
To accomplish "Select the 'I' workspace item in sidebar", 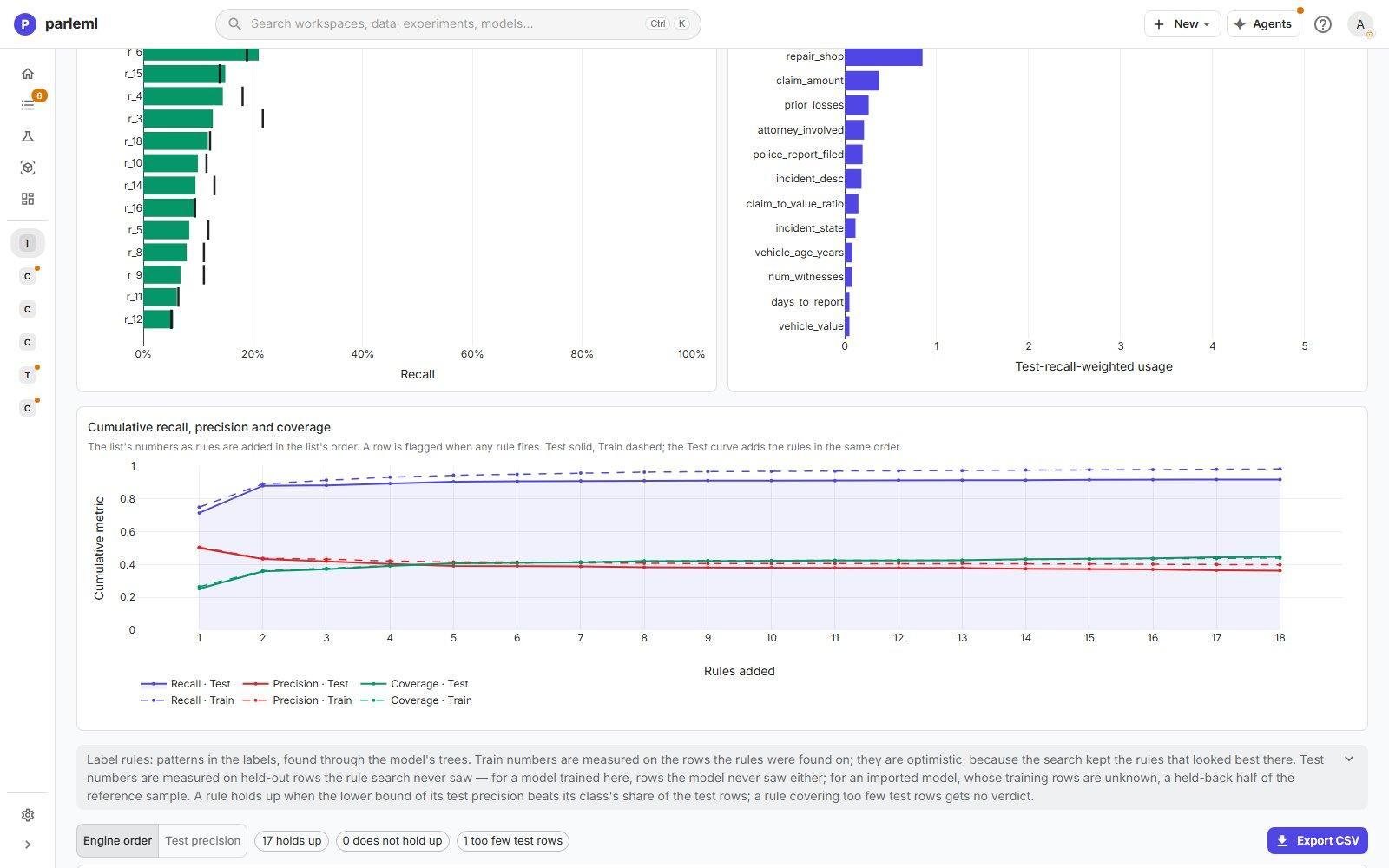I will pyautogui.click(x=28, y=243).
